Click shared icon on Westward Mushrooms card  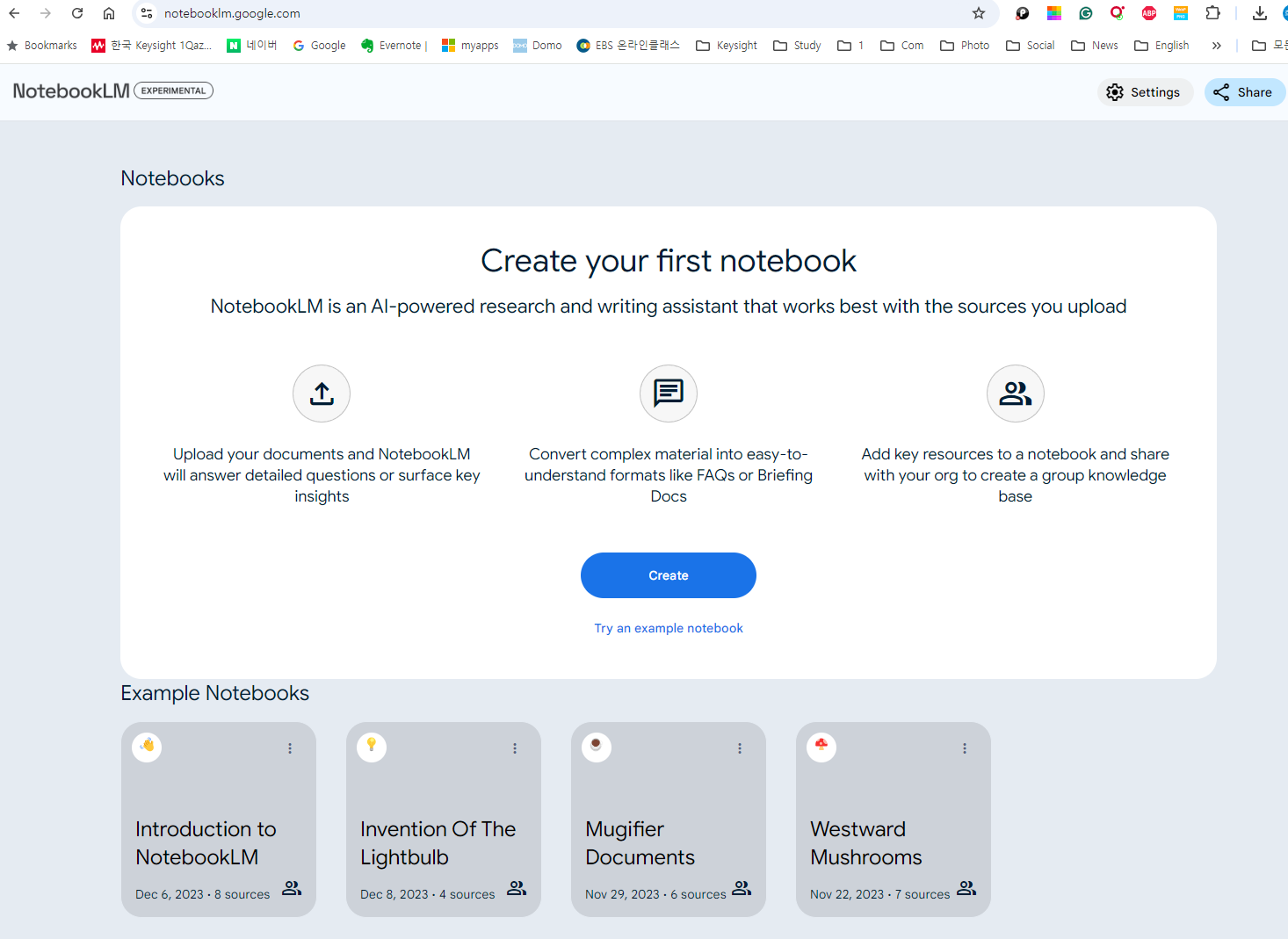point(966,888)
